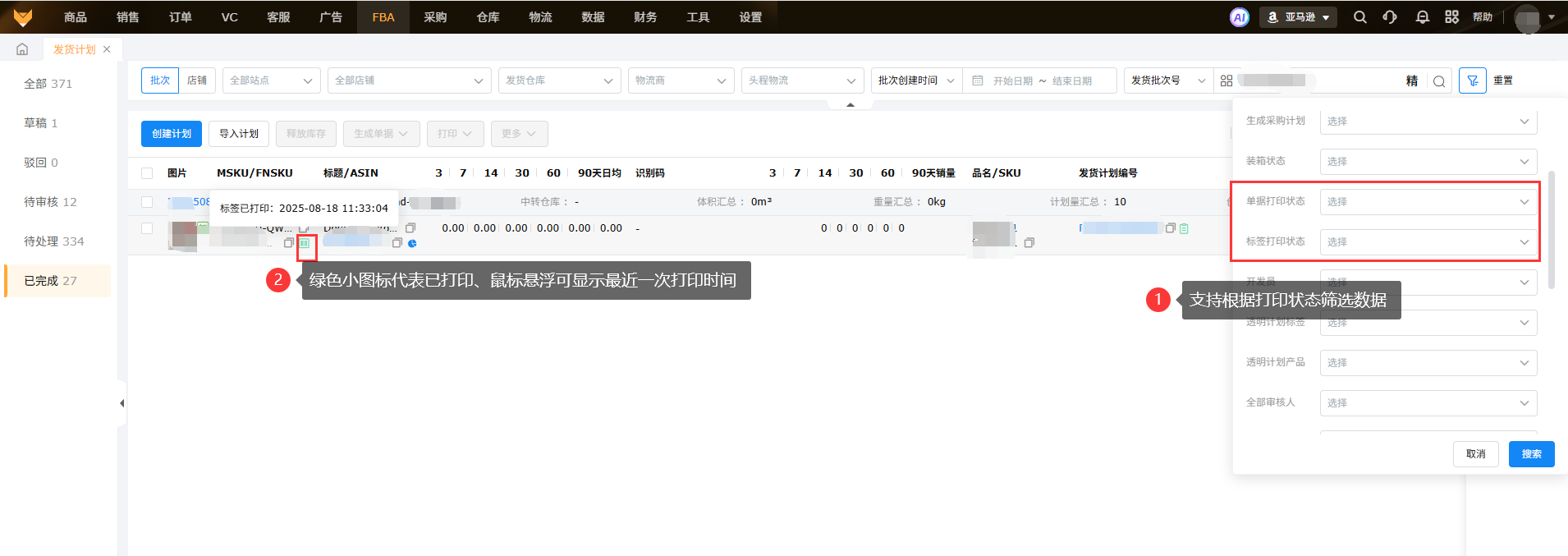Click the blue 创建计划 button
Image resolution: width=1568 pixels, height=556 pixels.
pos(171,134)
